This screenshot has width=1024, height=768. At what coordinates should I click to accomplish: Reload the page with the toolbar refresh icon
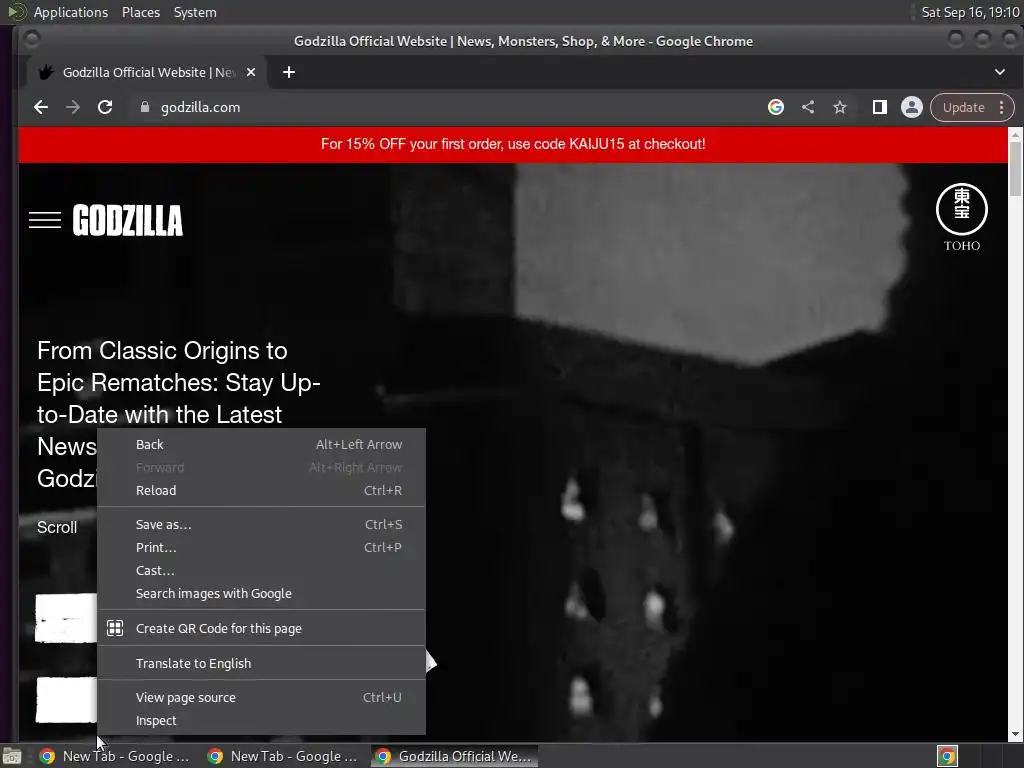105,107
